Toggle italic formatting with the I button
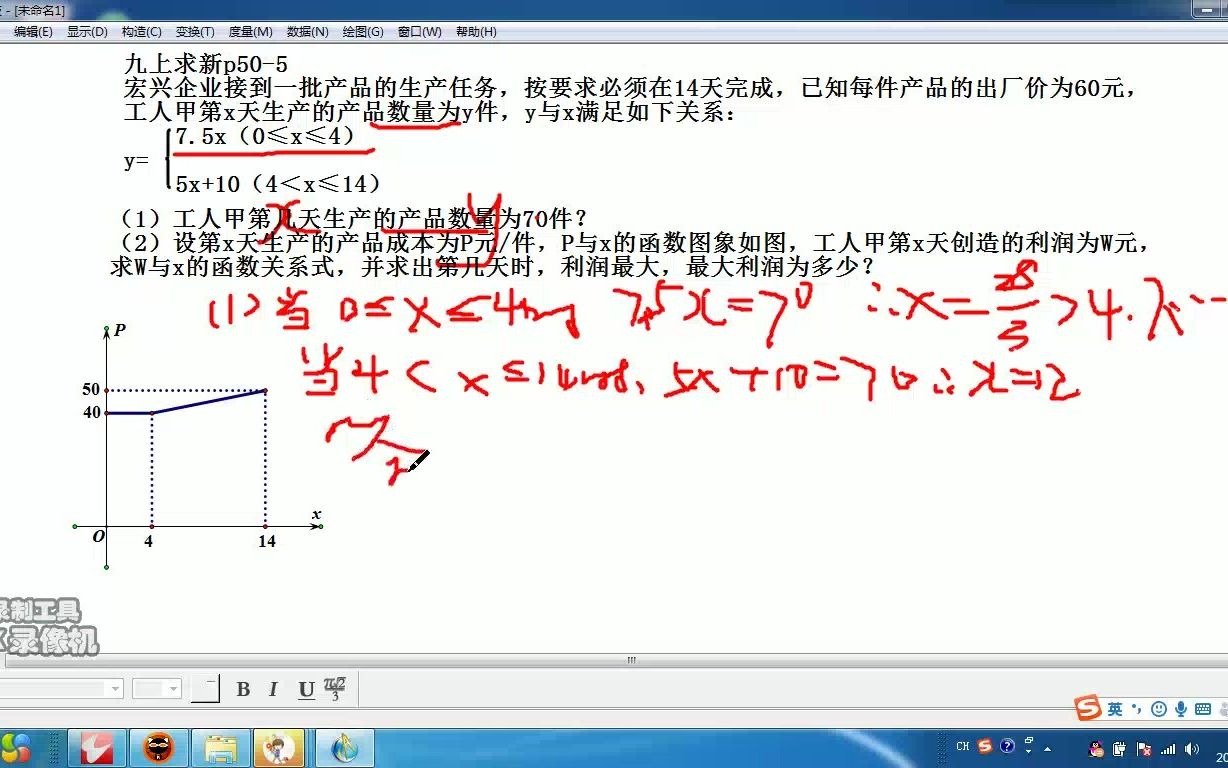This screenshot has width=1228, height=768. 272,689
